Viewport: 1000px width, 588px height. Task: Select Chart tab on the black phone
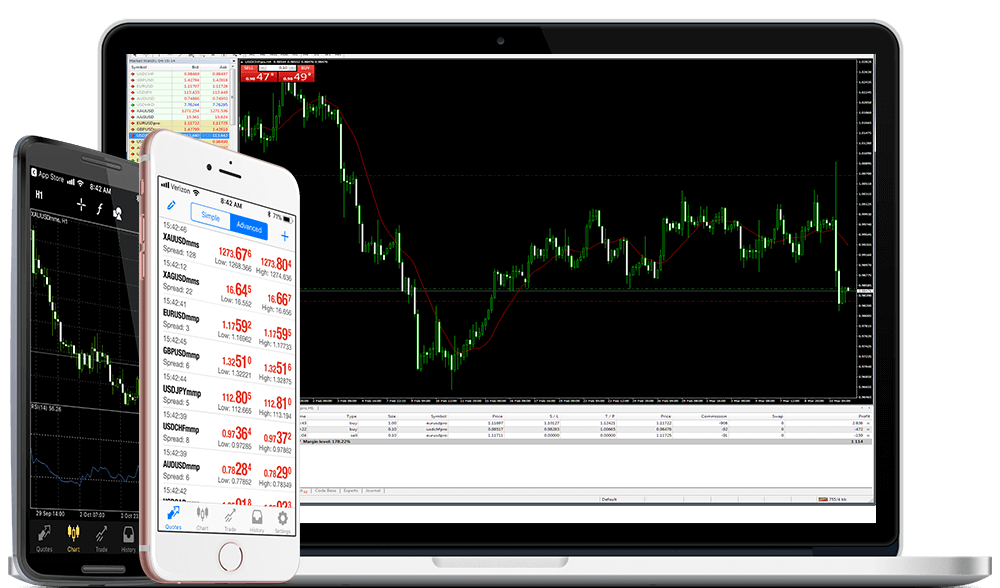[73, 538]
